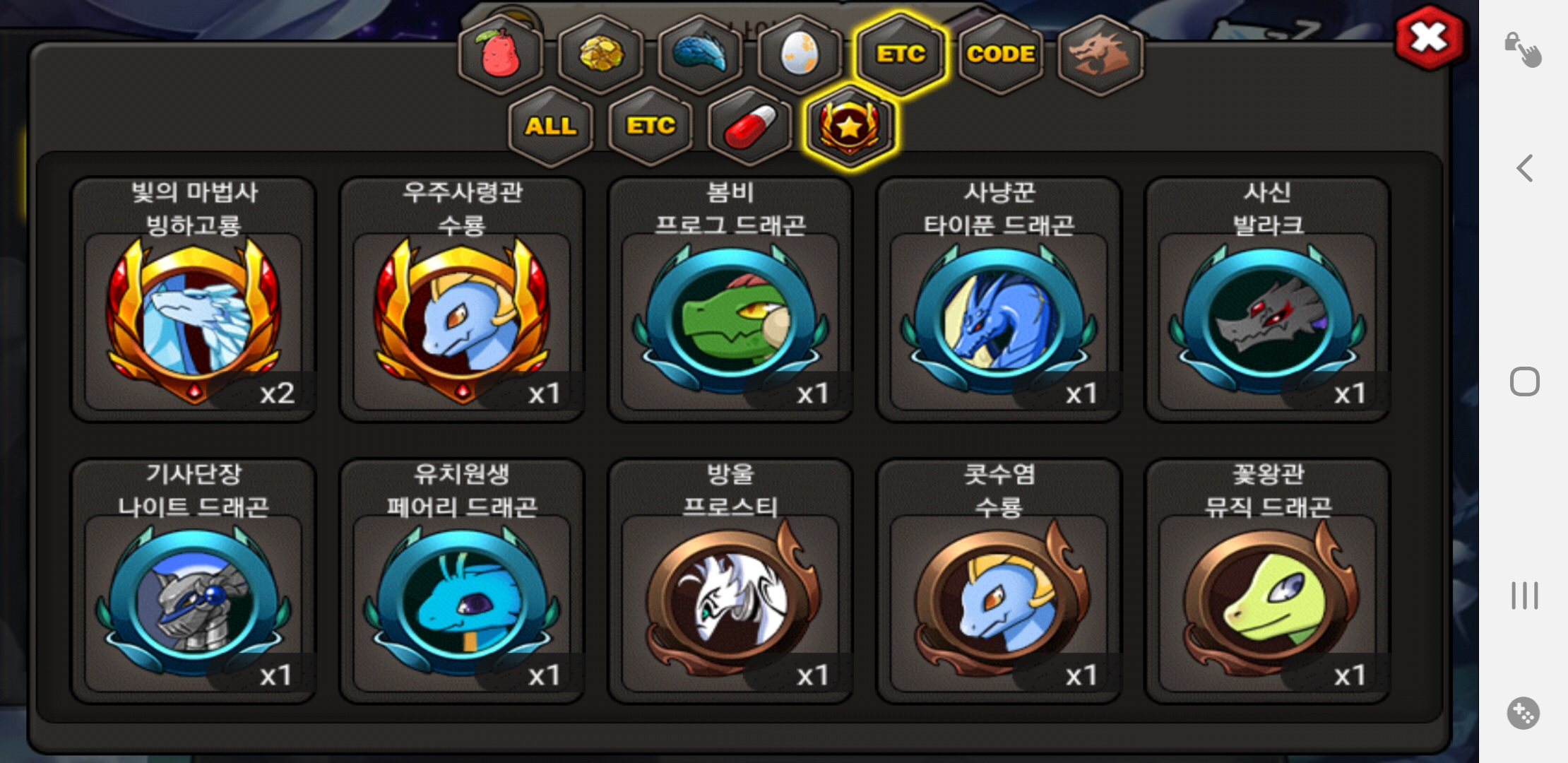This screenshot has width=1568, height=763.
Task: Close the inventory with red X
Action: [x=1430, y=38]
